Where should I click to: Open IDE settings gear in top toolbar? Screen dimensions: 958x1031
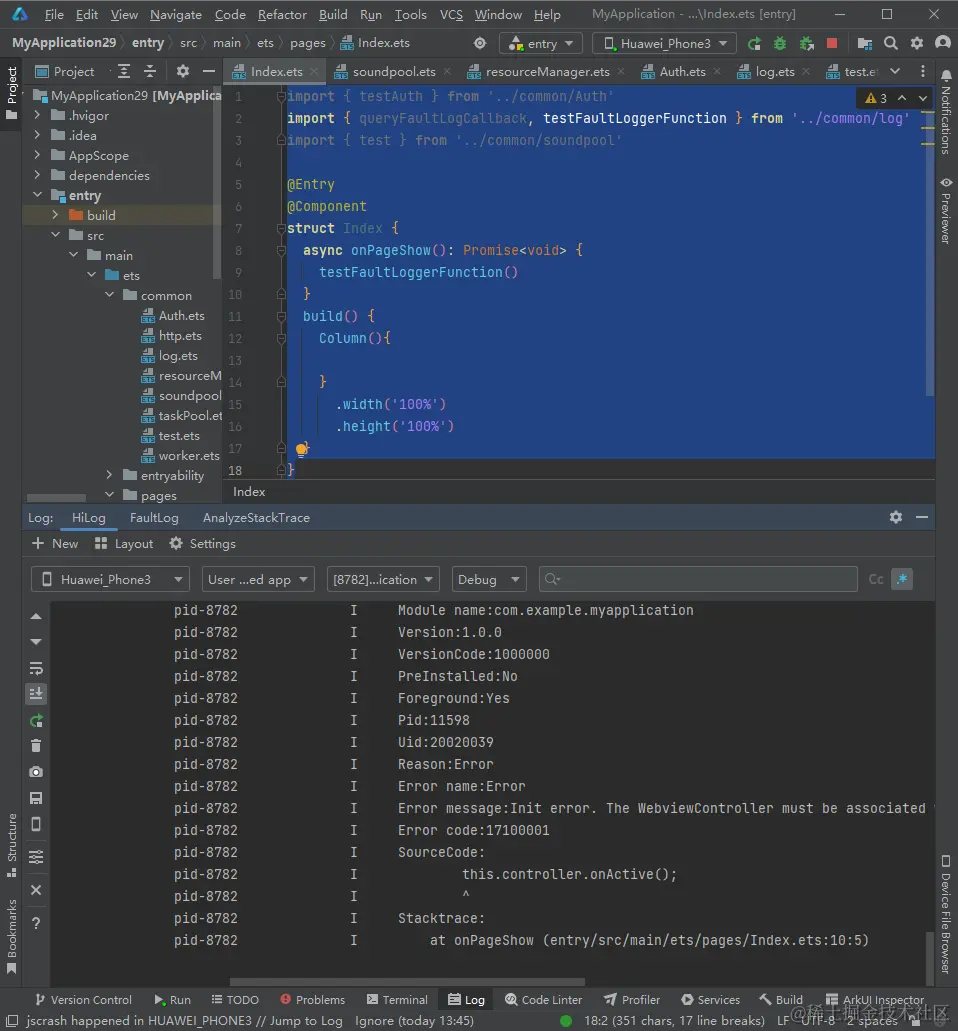click(x=917, y=43)
